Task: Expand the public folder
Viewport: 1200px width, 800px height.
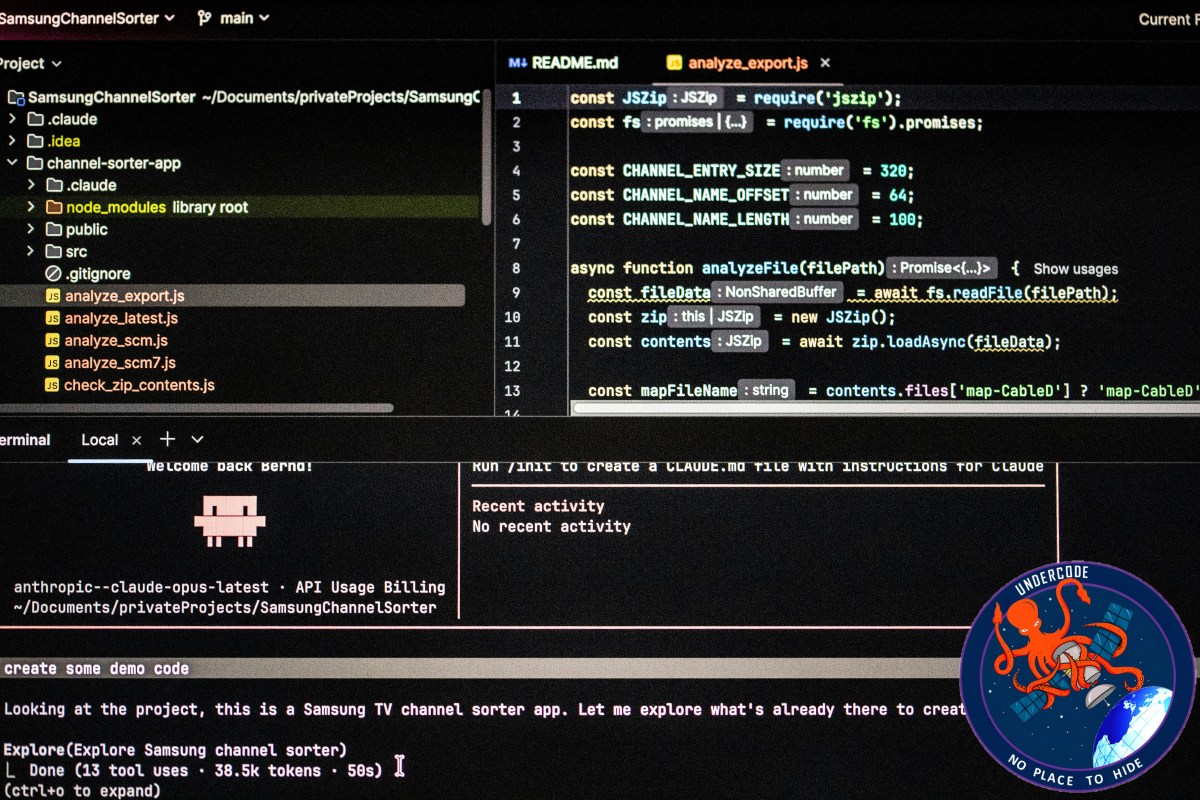Action: click(30, 229)
